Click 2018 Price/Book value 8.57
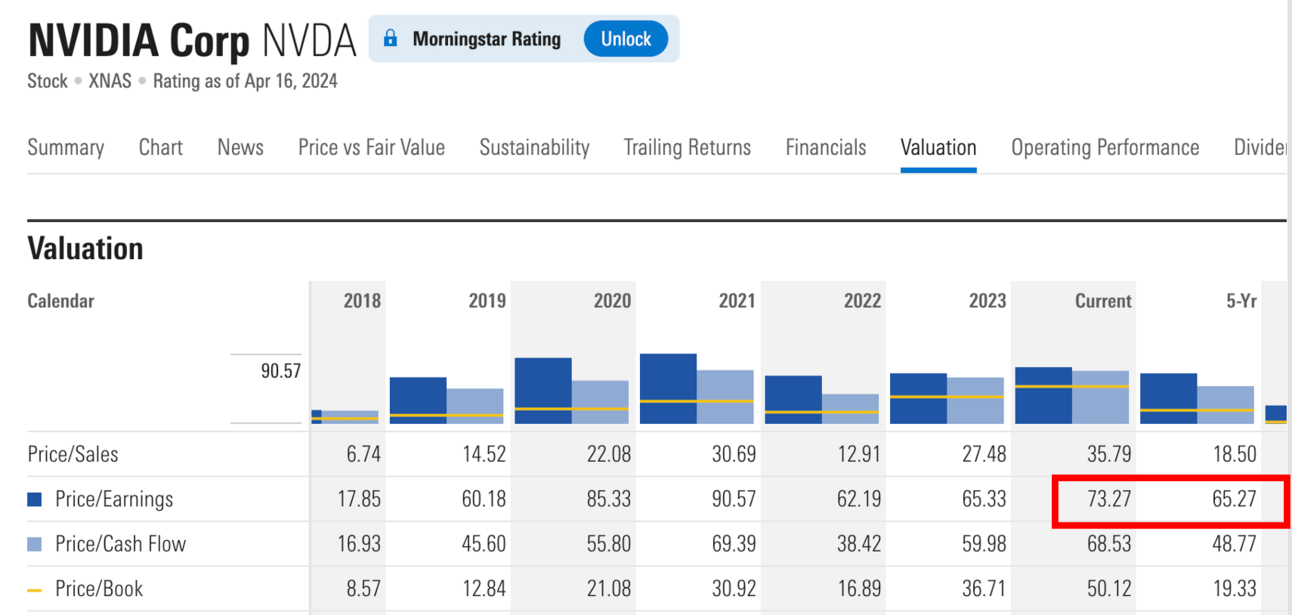This screenshot has width=1292, height=615. (x=364, y=589)
